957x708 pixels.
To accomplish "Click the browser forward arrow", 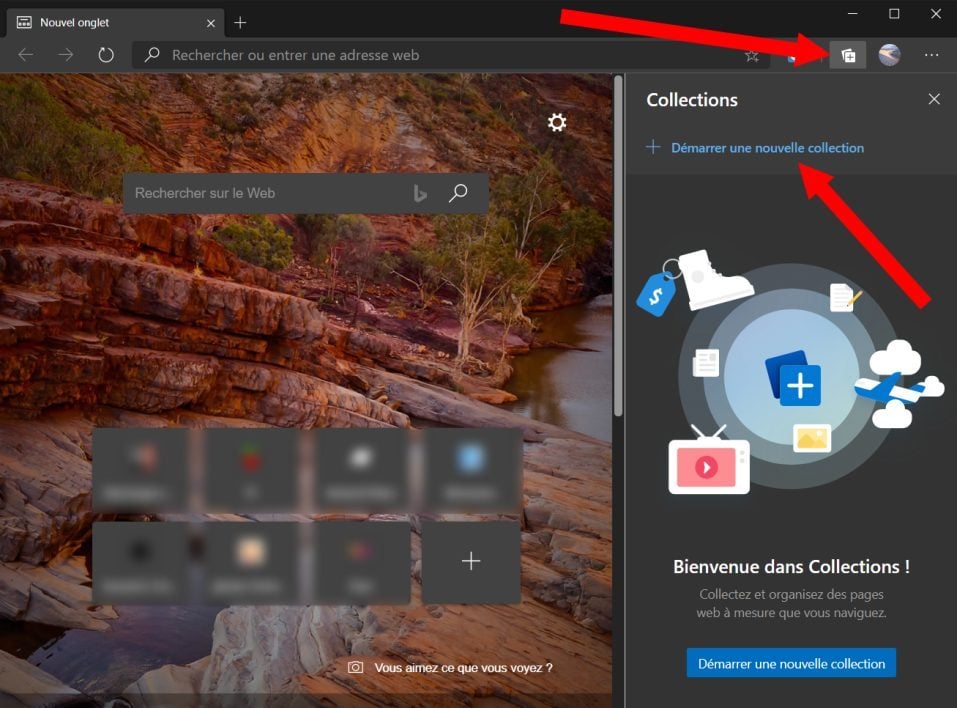I will 65,55.
